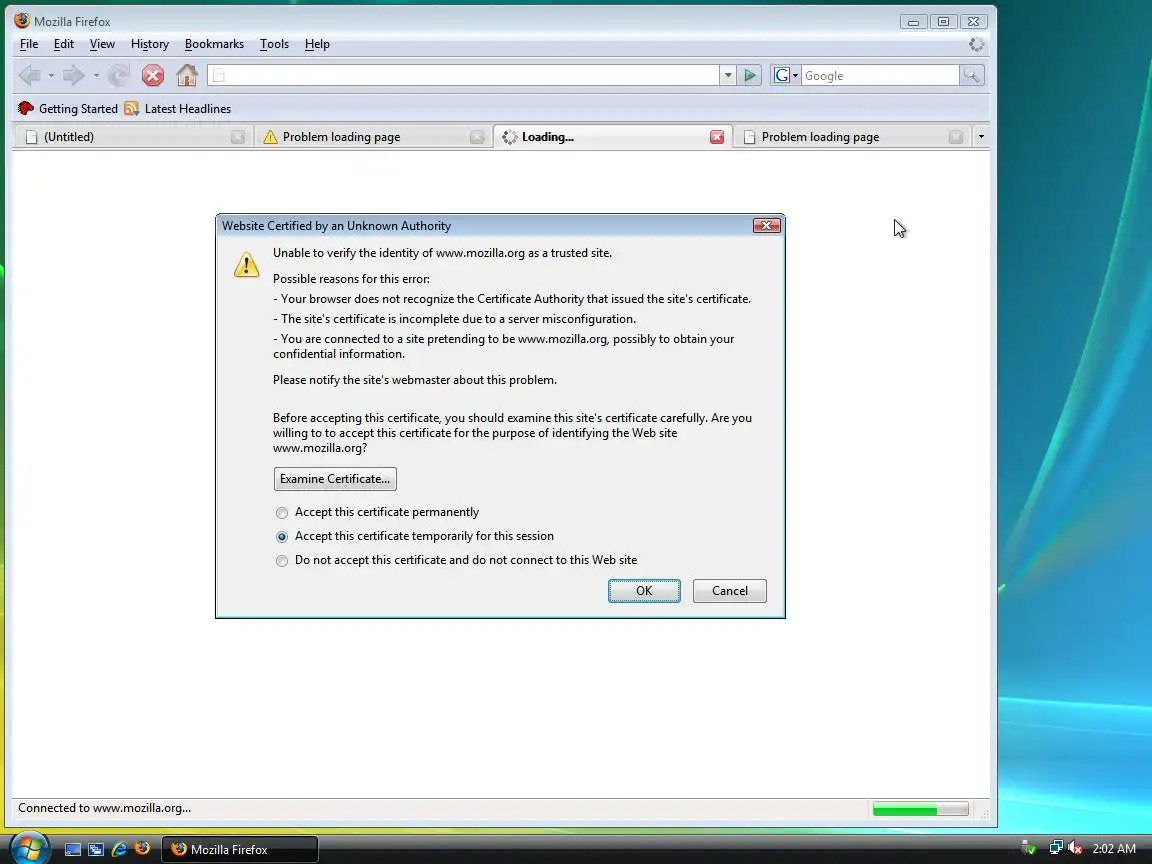Launch Internet Explorer from quick launch
This screenshot has width=1152, height=864.
[x=119, y=849]
